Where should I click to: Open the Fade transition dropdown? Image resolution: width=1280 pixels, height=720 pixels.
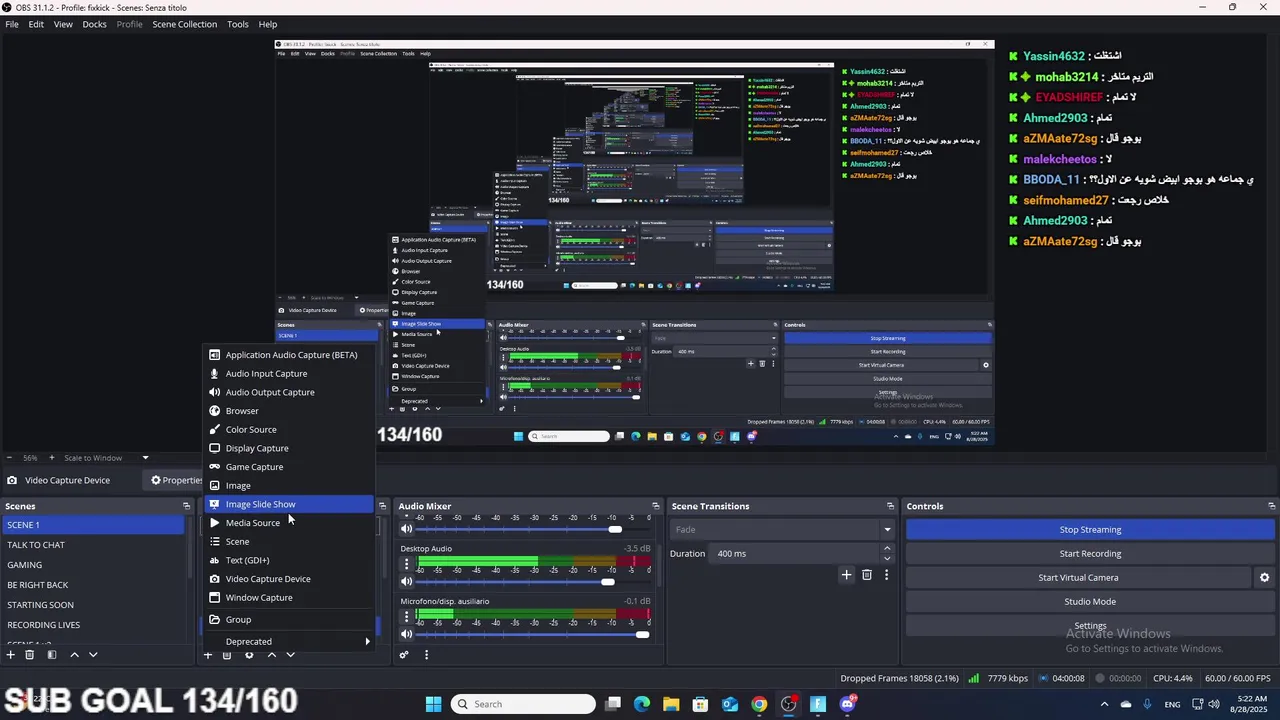click(783, 529)
